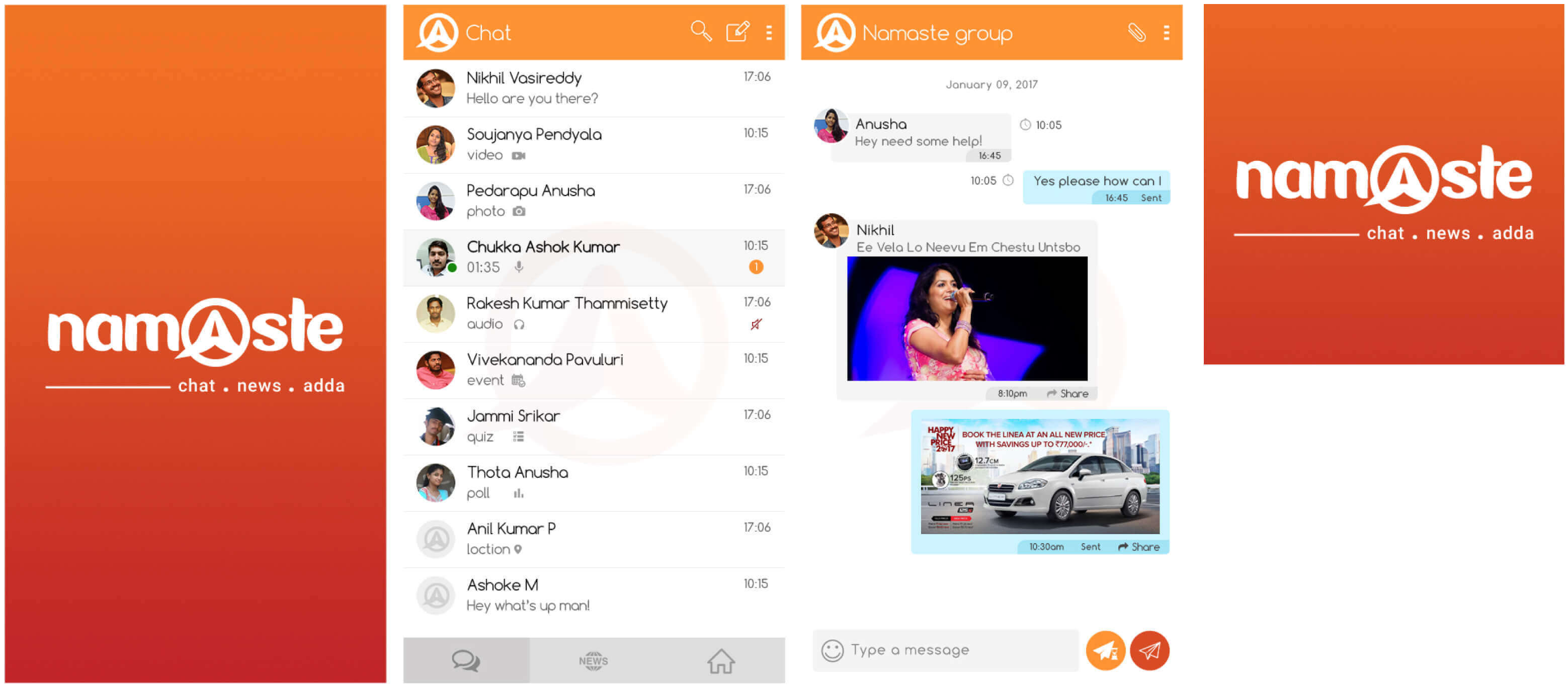Viewport: 1568px width, 688px height.
Task: Share the Linea car advertisement message
Action: click(x=1139, y=547)
